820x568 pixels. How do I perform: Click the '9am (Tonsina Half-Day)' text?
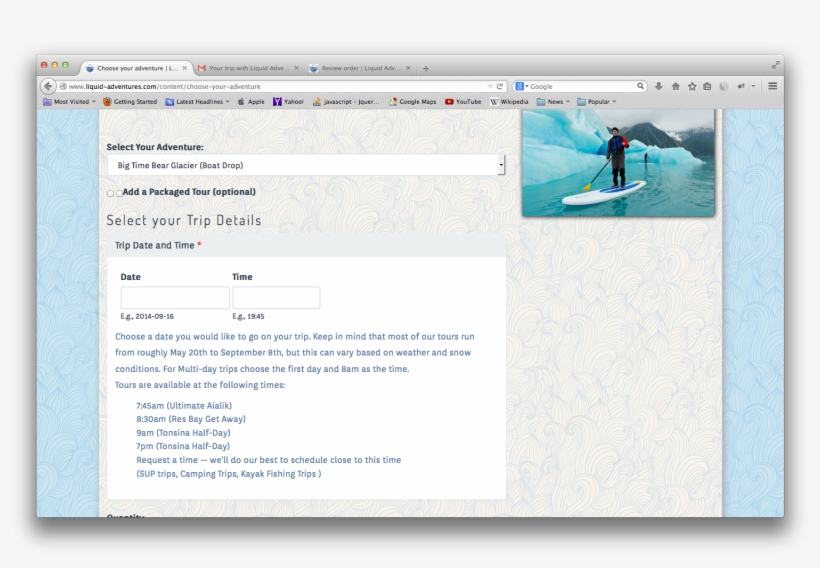click(x=183, y=433)
